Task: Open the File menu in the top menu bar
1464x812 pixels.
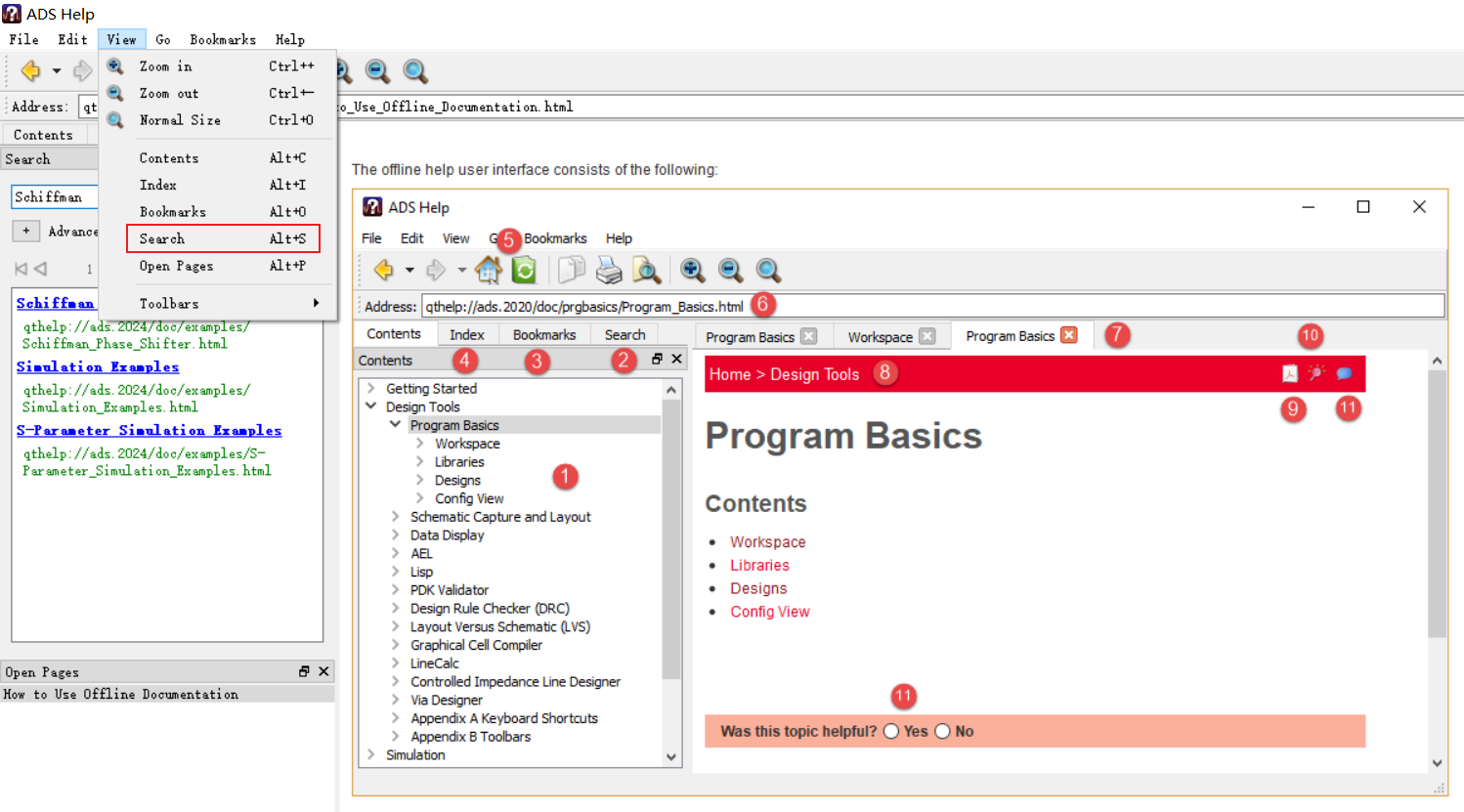Action: 24,39
